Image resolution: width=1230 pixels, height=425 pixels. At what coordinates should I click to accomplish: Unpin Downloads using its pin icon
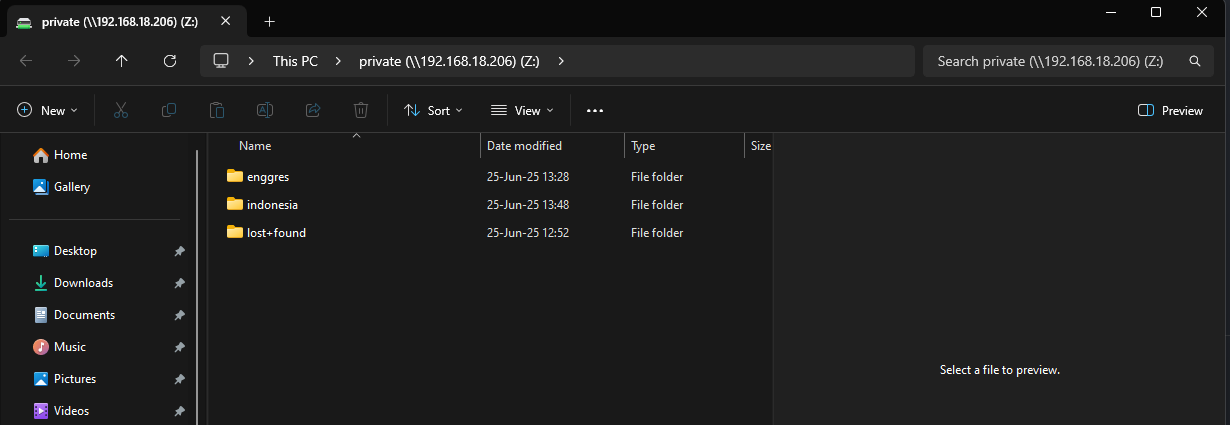(x=179, y=283)
